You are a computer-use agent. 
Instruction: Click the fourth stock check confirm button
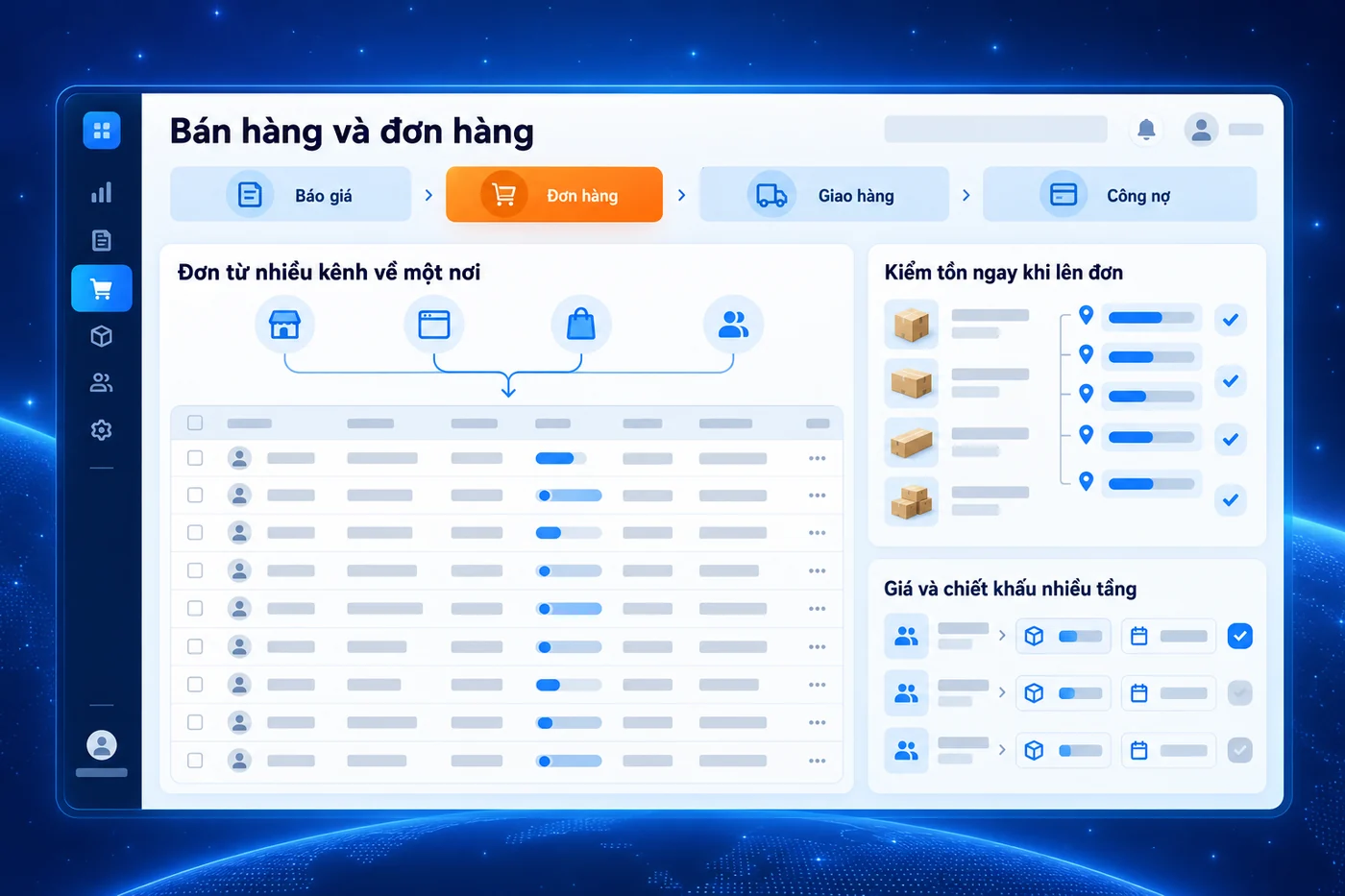tap(1231, 499)
